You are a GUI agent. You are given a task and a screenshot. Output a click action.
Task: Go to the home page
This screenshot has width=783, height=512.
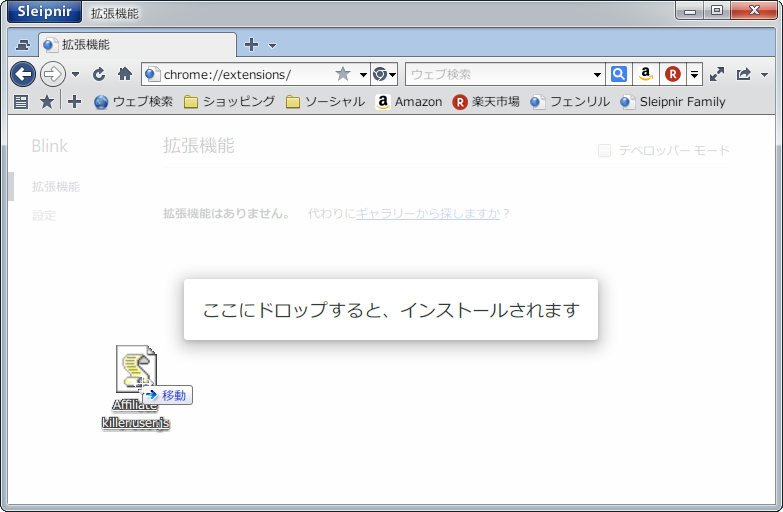125,74
